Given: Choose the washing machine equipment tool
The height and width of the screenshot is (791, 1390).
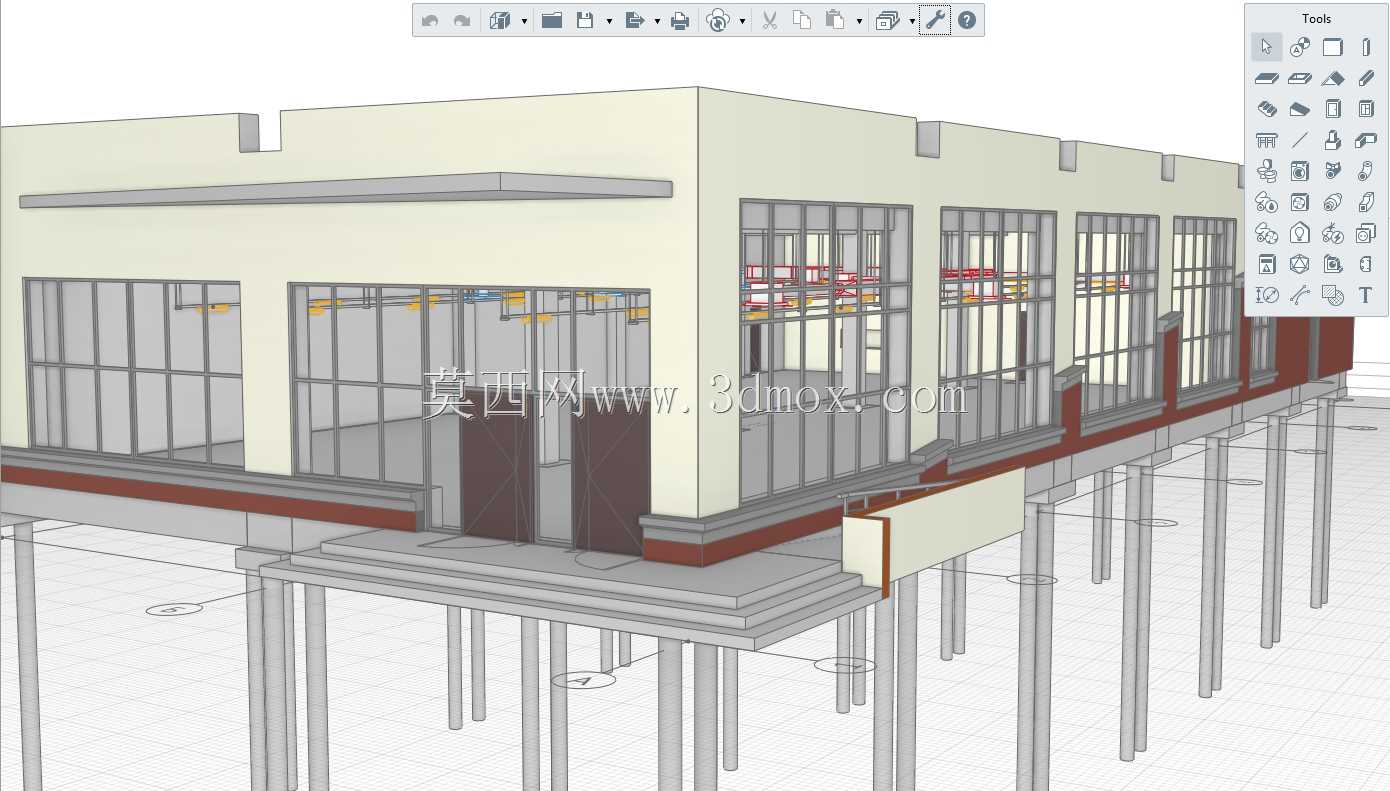Looking at the screenshot, I should click(1299, 172).
